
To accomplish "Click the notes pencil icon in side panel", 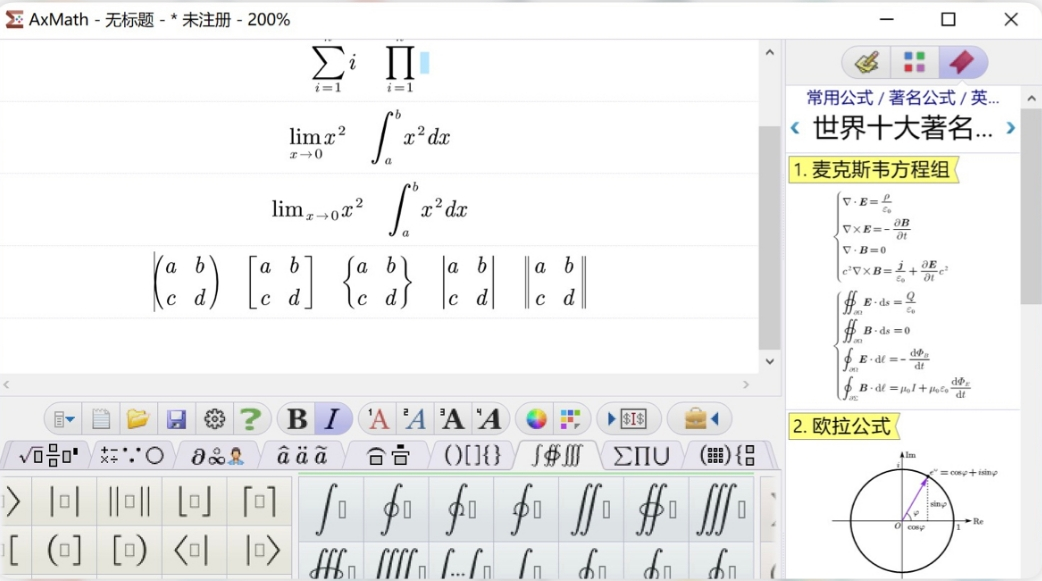I will [x=866, y=62].
